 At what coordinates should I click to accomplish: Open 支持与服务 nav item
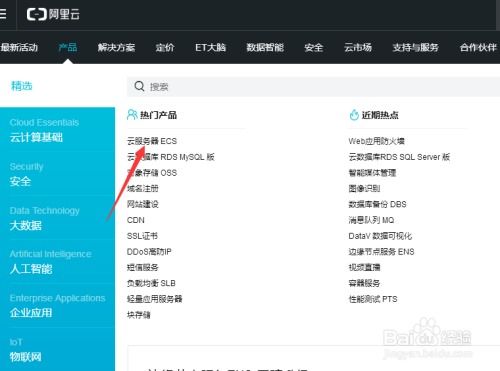(415, 47)
